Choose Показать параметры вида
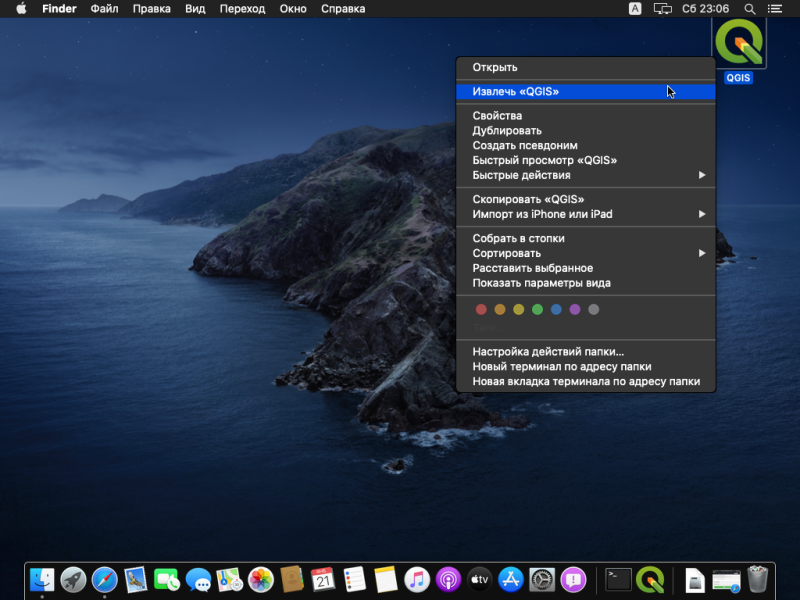The width and height of the screenshot is (800, 600). 586,283
